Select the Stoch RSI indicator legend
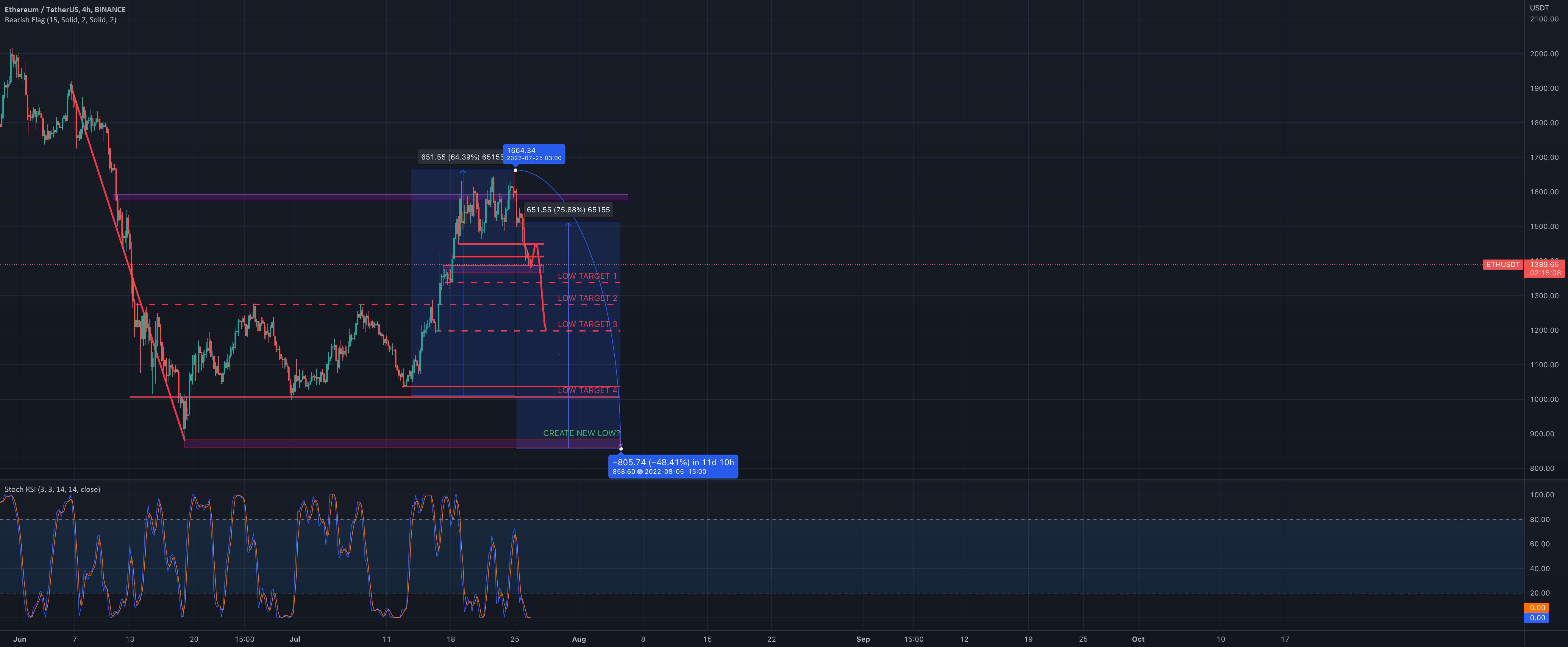The width and height of the screenshot is (1568, 647). click(52, 489)
